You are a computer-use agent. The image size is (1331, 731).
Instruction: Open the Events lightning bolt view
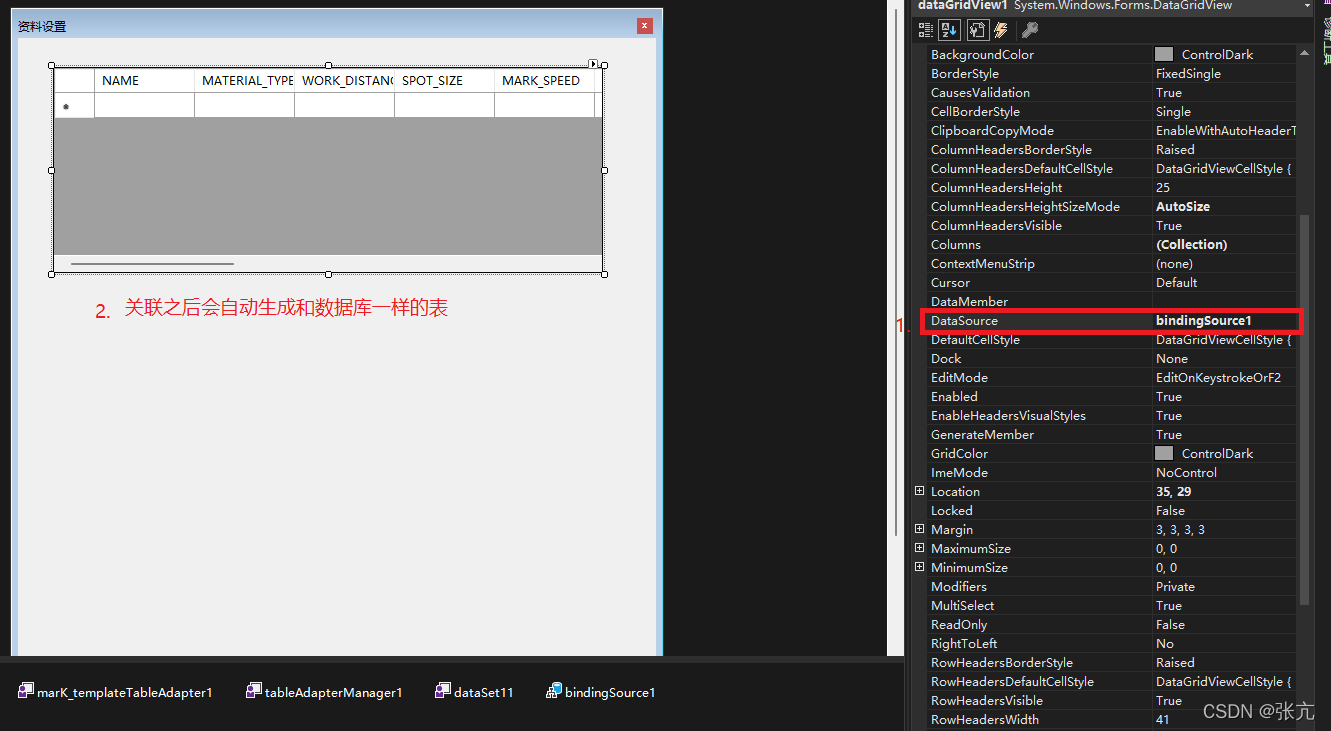click(x=1001, y=30)
